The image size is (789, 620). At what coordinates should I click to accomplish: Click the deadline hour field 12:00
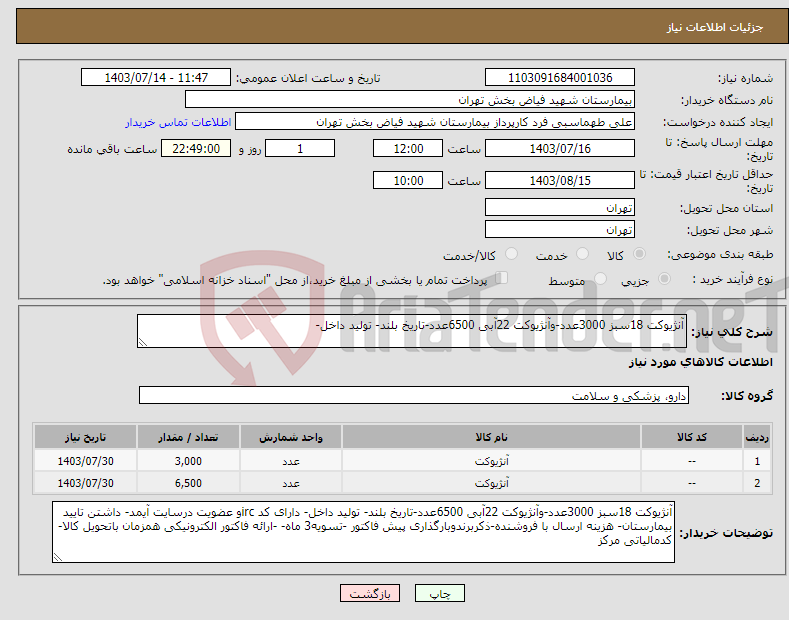[x=408, y=148]
